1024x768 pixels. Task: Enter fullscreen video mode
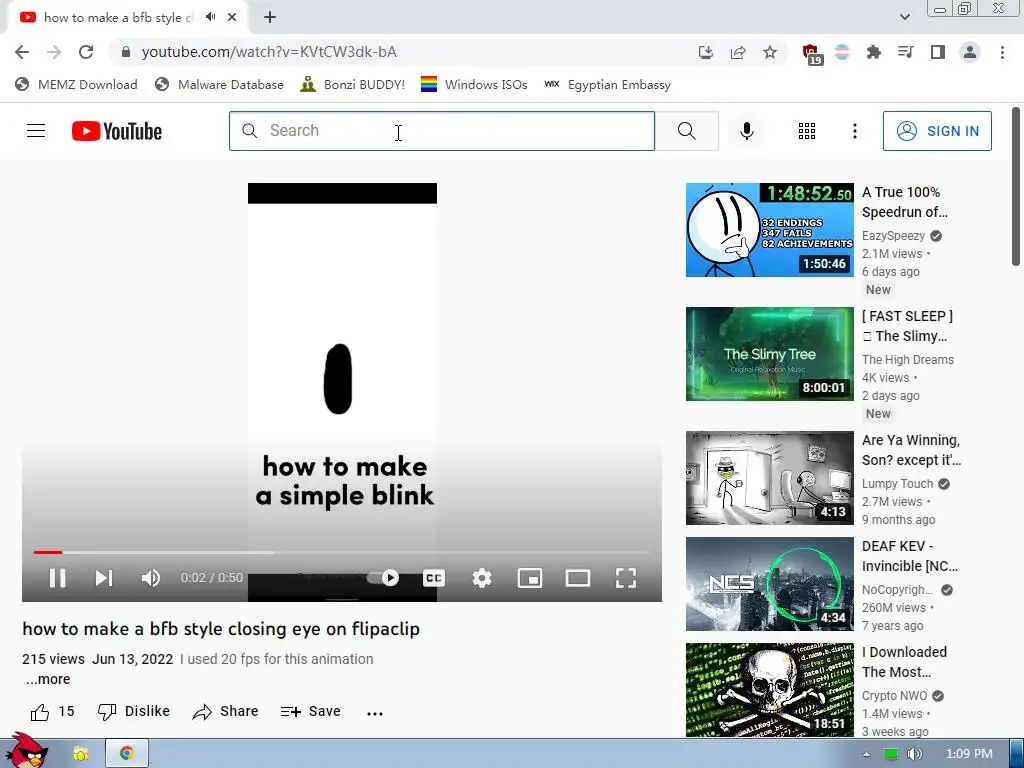pos(626,578)
